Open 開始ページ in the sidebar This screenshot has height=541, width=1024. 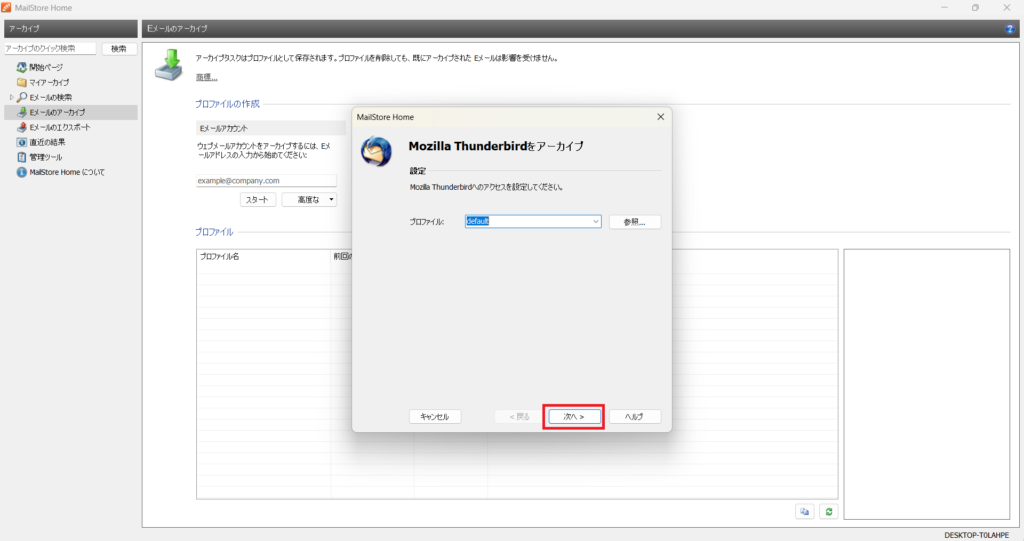click(46, 67)
